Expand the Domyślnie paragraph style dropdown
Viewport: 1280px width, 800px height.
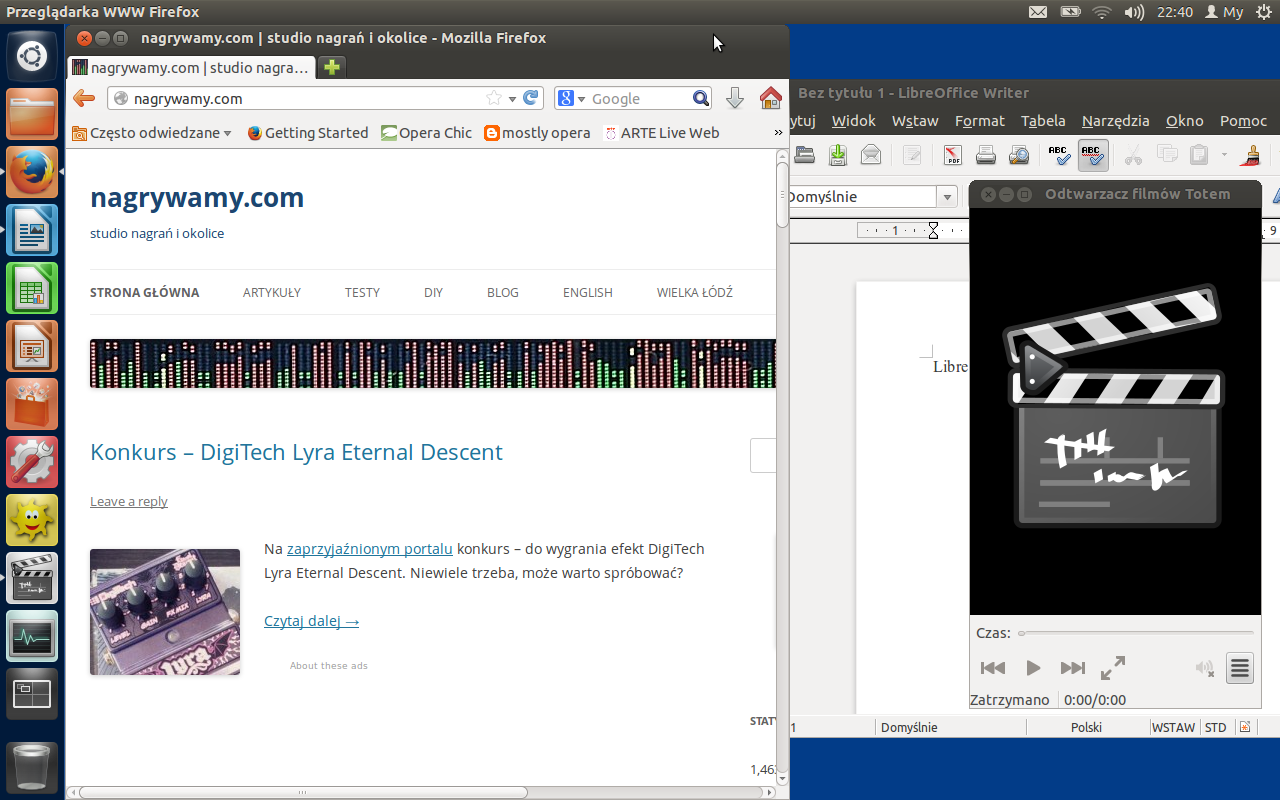947,197
